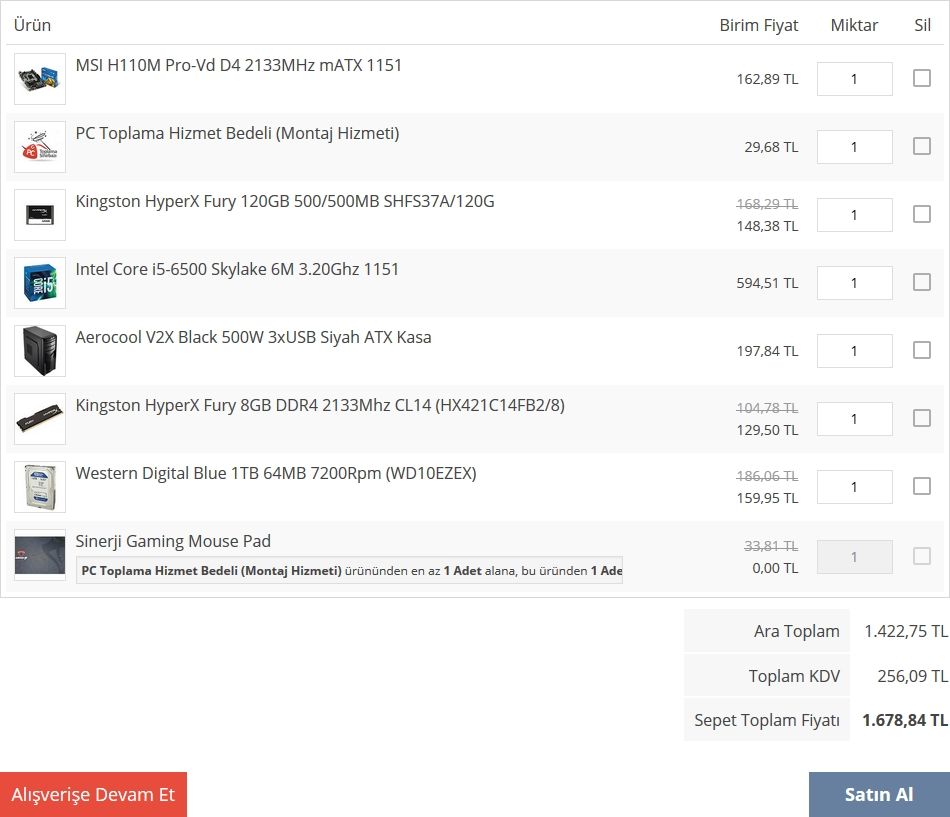Open Intel Core i5-6500 box thumbnail

click(40, 282)
